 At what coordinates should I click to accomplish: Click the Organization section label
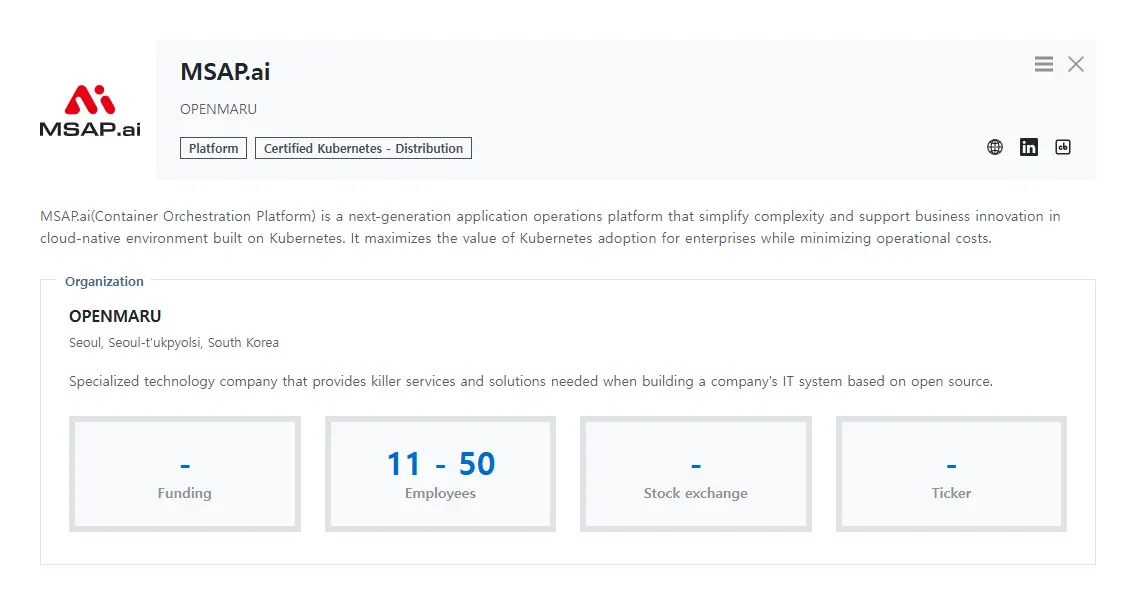click(104, 282)
